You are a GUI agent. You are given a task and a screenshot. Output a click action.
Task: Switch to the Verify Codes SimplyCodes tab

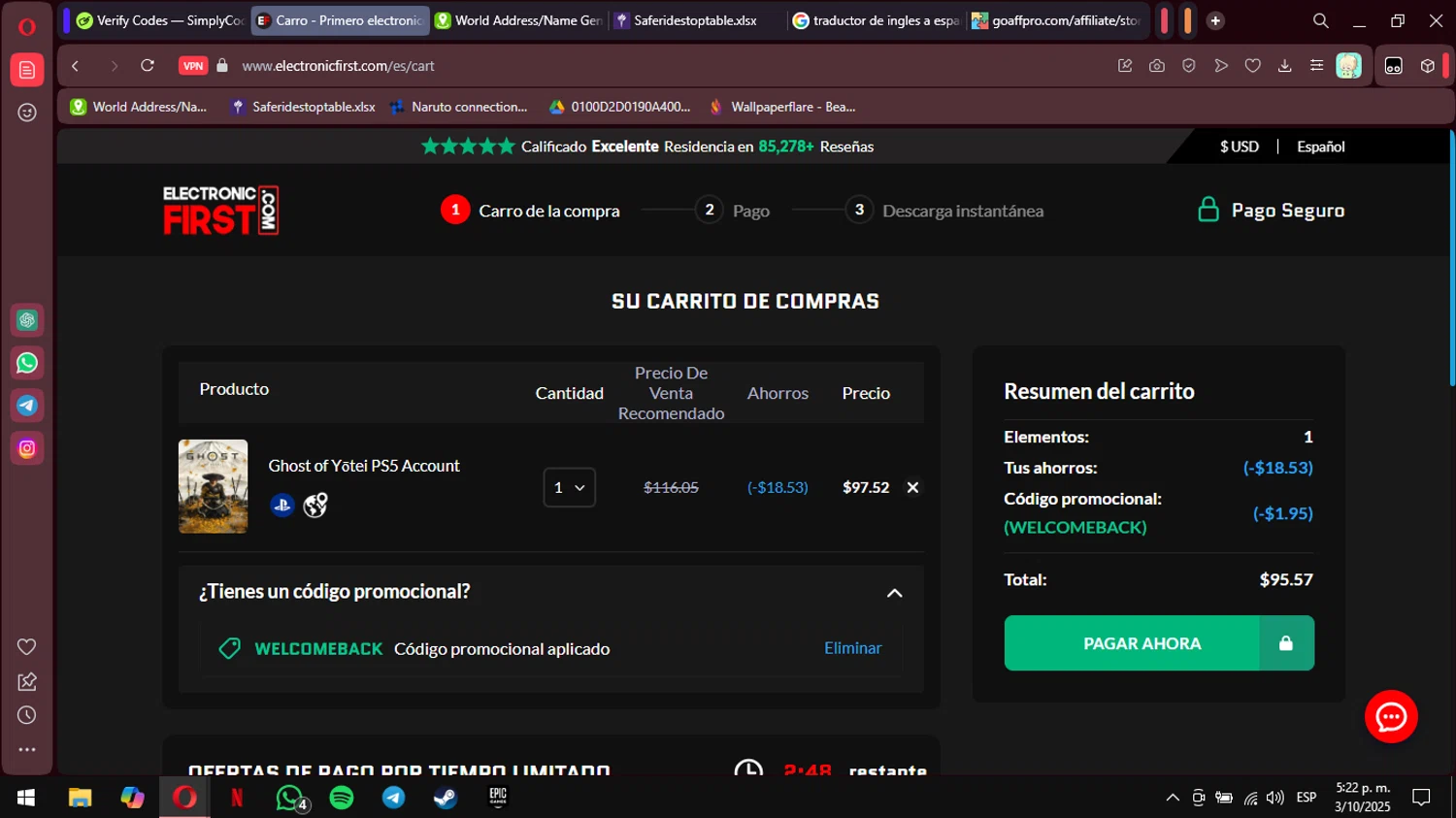coord(159,20)
